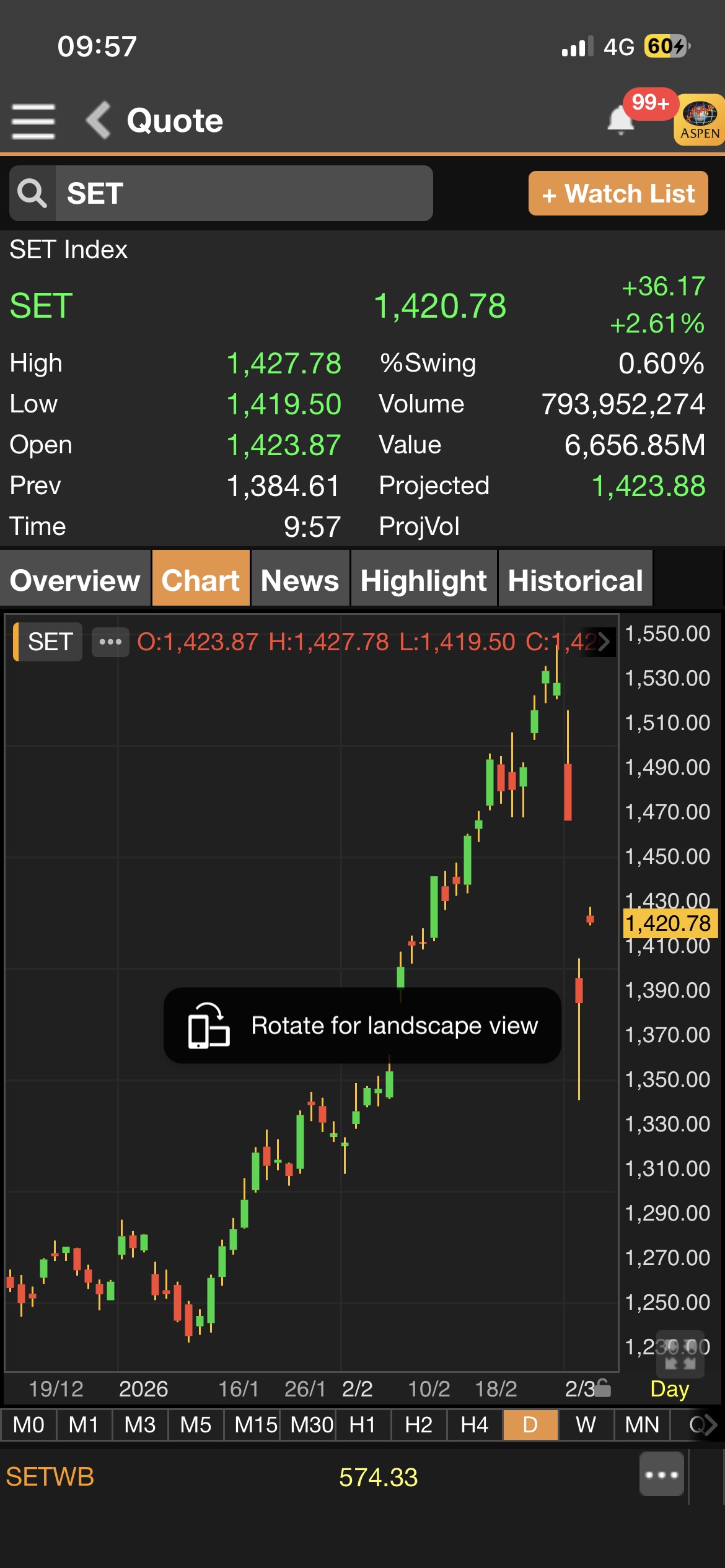Open the Historical tab
This screenshot has height=1568, width=725.
click(575, 580)
